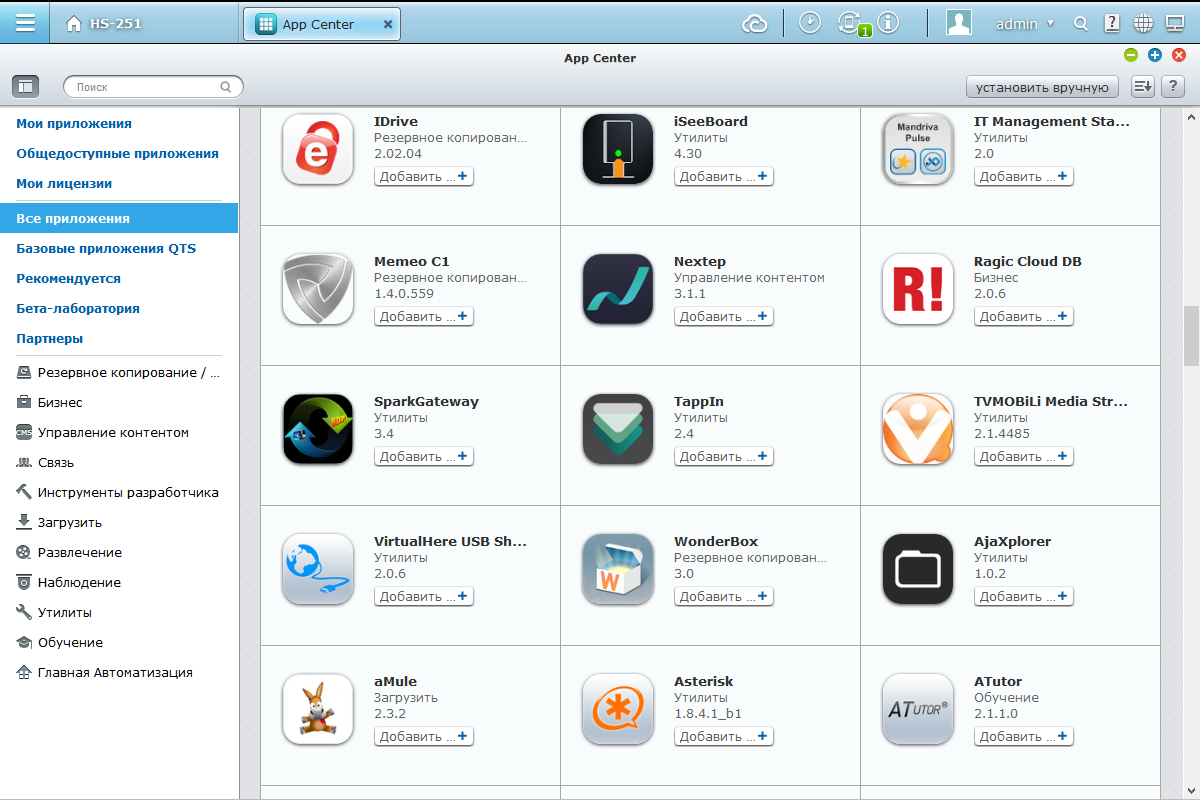Click the vertical scrollbar thumb
This screenshot has height=800, width=1200.
click(1191, 336)
